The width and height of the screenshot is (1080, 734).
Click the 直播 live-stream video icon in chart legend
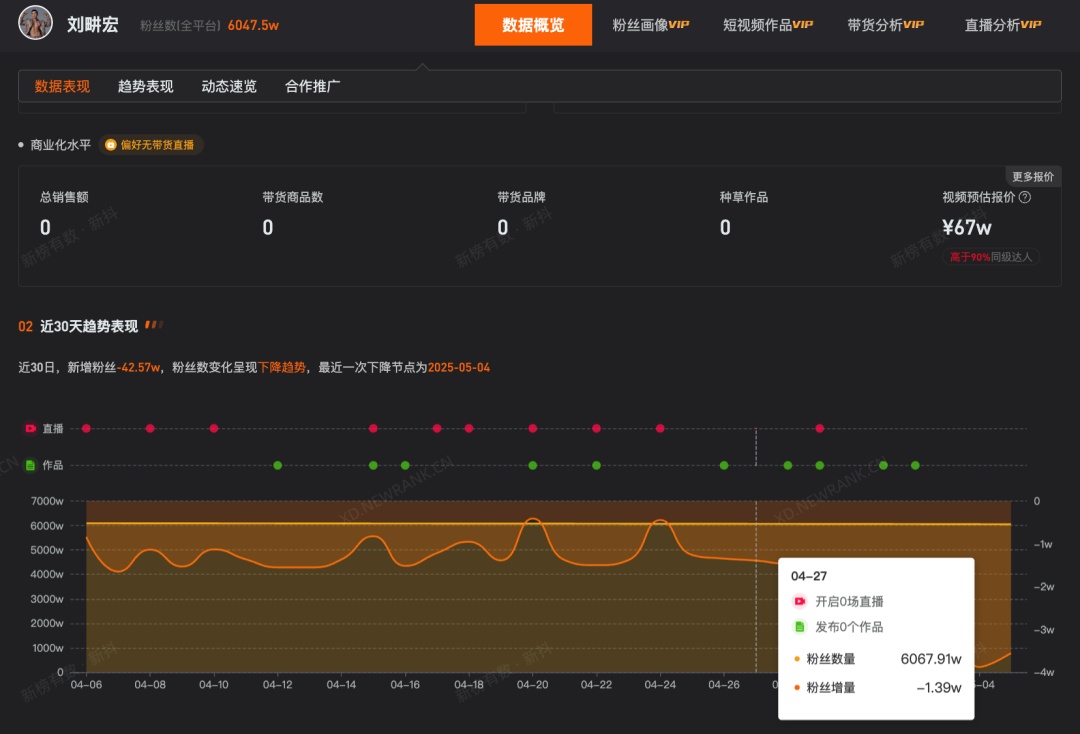(30, 428)
